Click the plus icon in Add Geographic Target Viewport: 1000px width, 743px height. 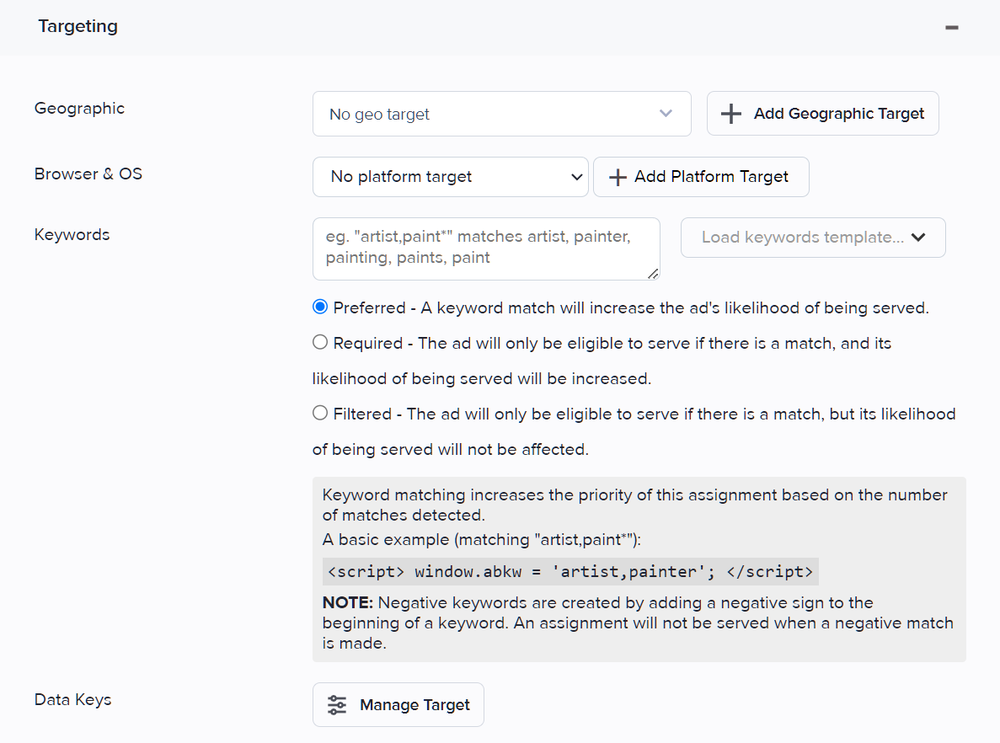[x=731, y=114]
